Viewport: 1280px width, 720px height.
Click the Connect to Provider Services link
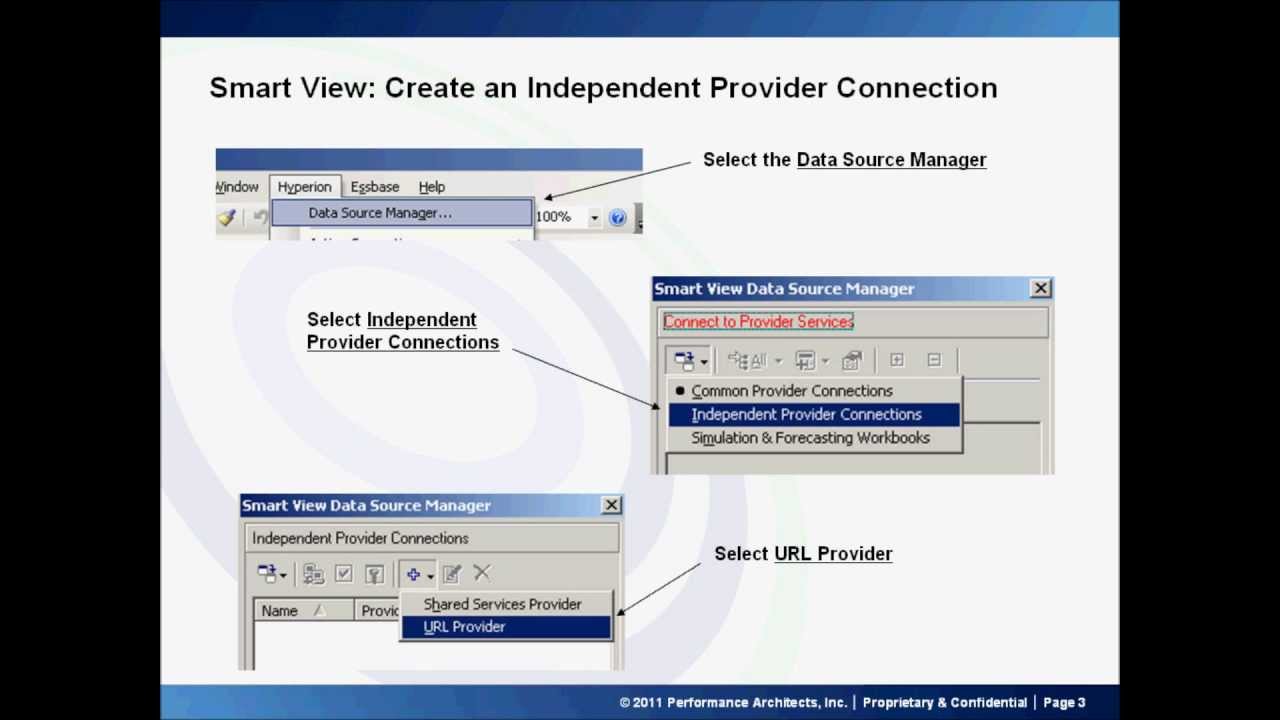pyautogui.click(x=758, y=322)
